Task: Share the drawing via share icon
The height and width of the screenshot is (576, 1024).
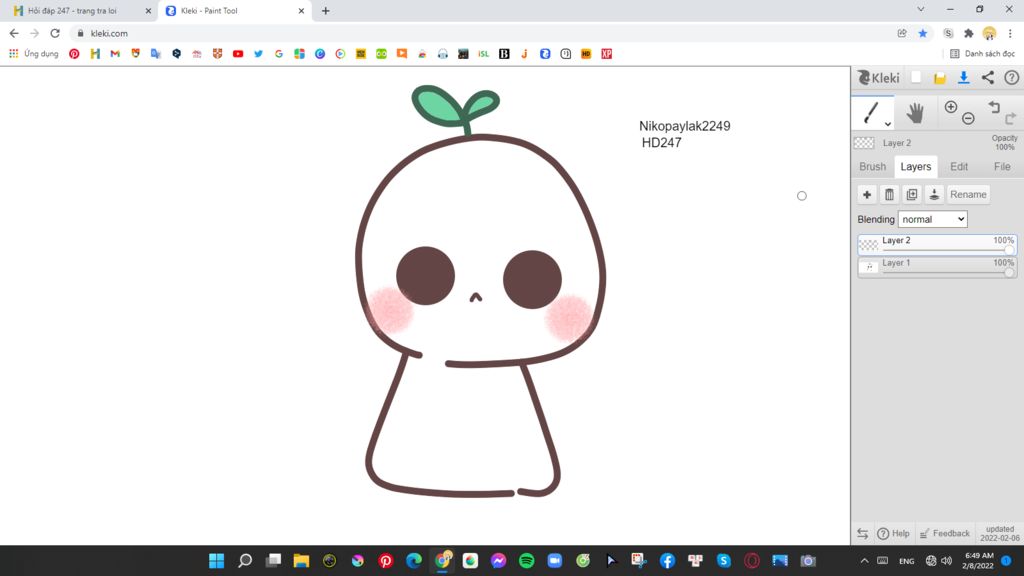Action: pyautogui.click(x=987, y=78)
